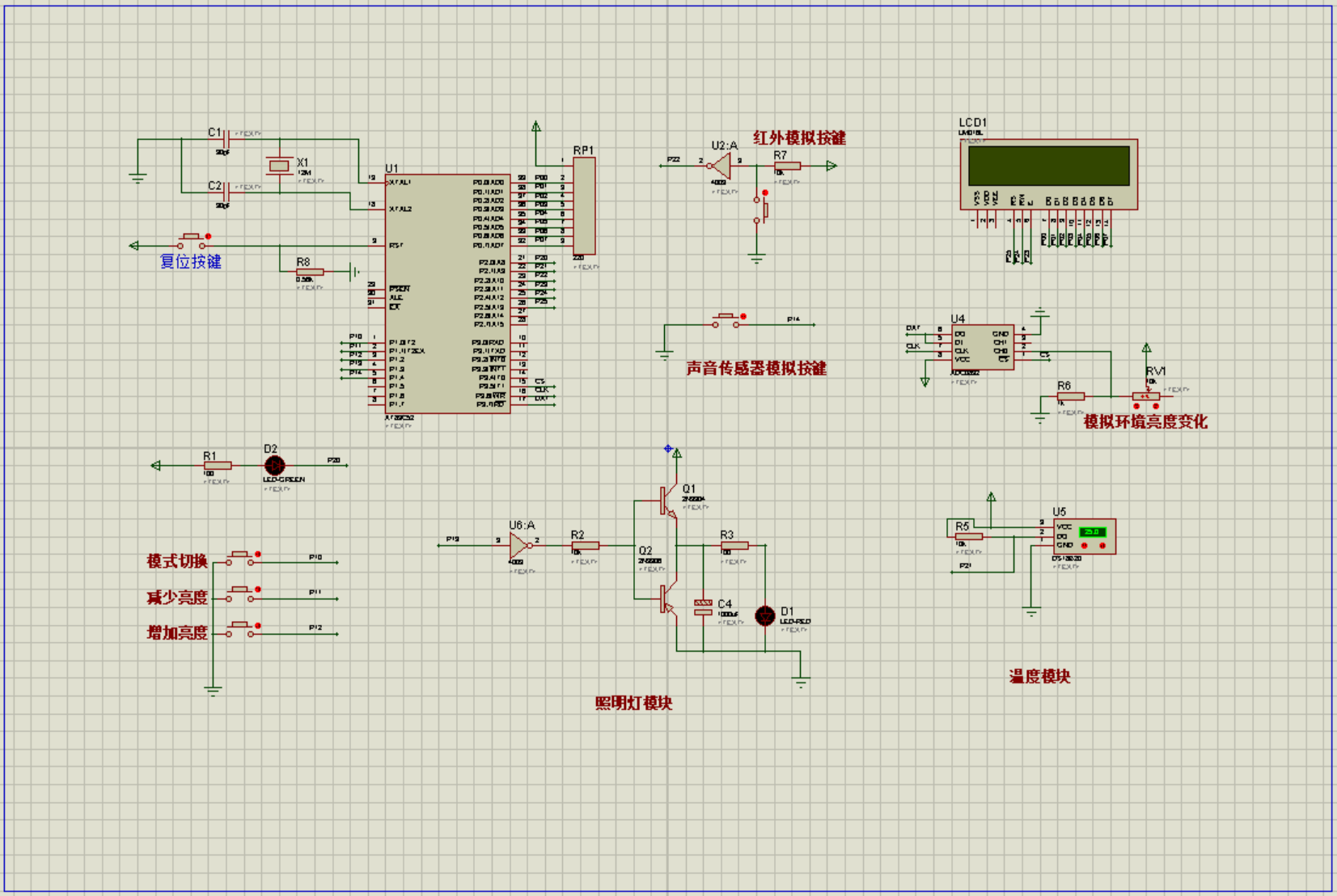The image size is (1337, 896).
Task: Select the U4 ADC chip
Action: tap(983, 348)
